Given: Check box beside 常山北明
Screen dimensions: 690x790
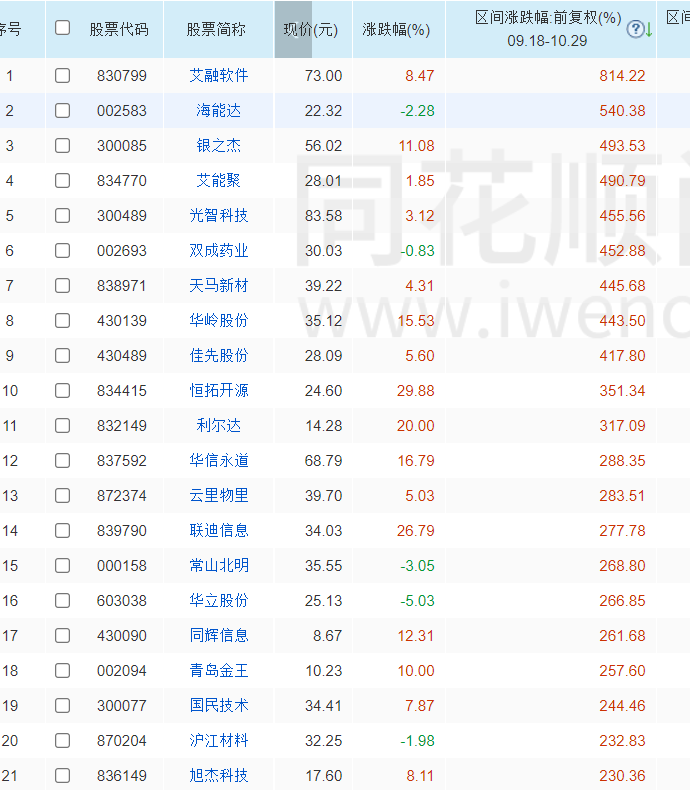Looking at the screenshot, I should [x=62, y=566].
